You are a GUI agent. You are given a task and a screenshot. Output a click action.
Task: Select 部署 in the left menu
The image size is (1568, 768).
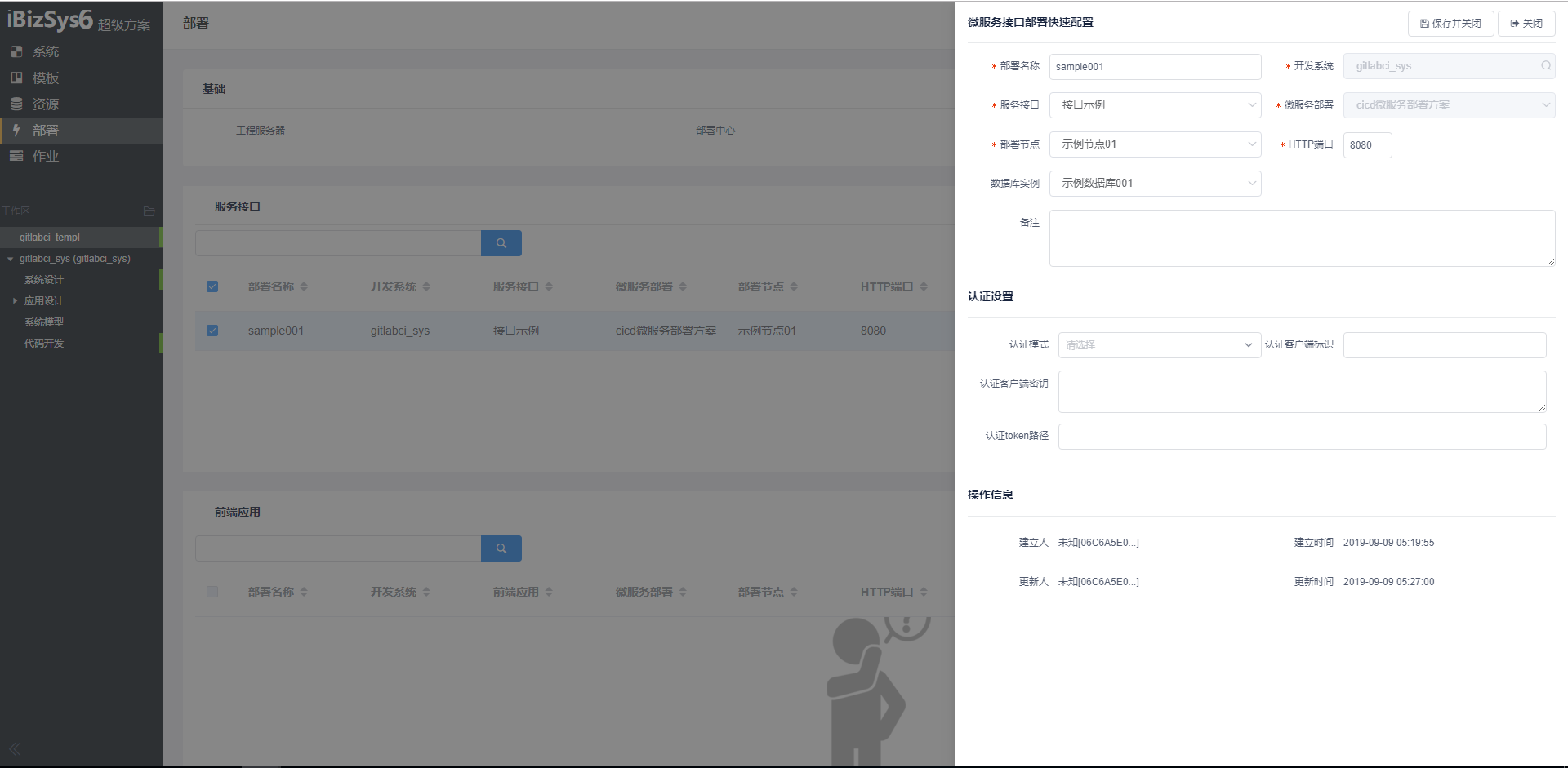click(x=46, y=131)
